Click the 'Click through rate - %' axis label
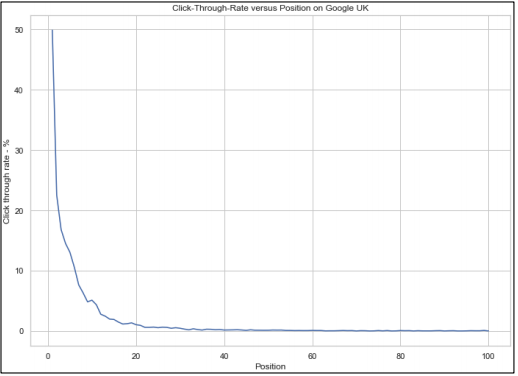The height and width of the screenshot is (376, 518). coord(6,182)
